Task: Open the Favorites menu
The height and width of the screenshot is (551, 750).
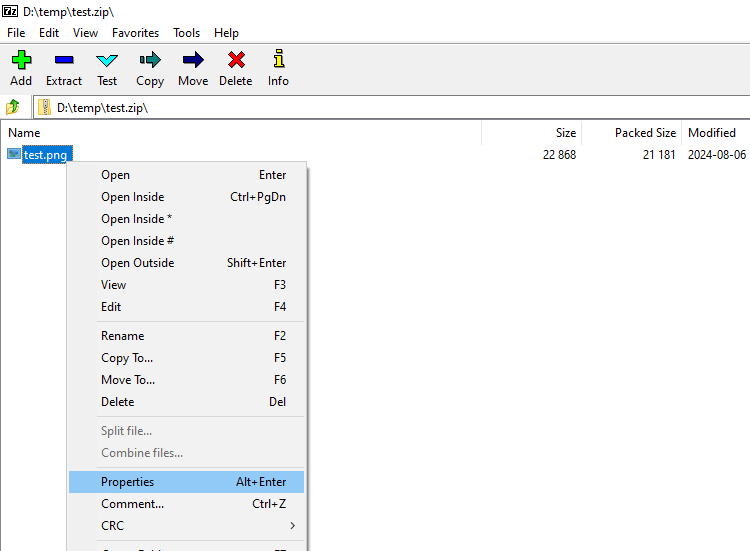Action: pyautogui.click(x=135, y=33)
